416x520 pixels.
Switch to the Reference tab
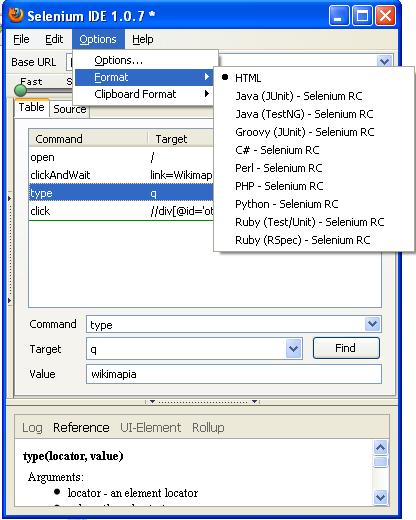click(x=81, y=427)
